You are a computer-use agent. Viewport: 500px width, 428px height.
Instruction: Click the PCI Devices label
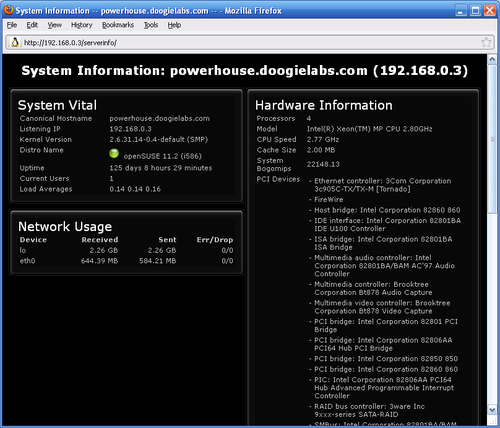[x=278, y=179]
